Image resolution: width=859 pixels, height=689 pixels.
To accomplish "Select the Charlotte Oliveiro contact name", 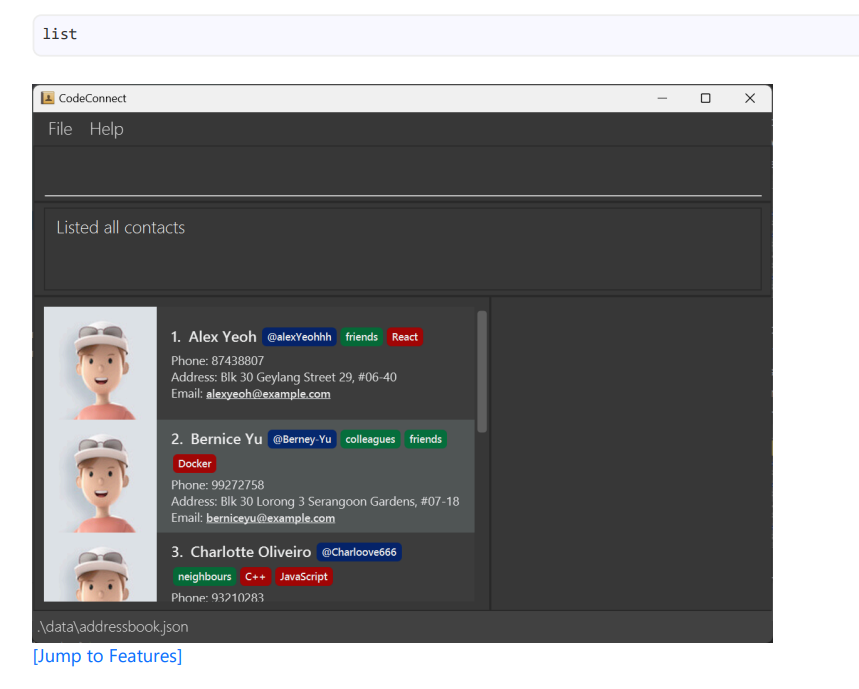I will click(250, 552).
